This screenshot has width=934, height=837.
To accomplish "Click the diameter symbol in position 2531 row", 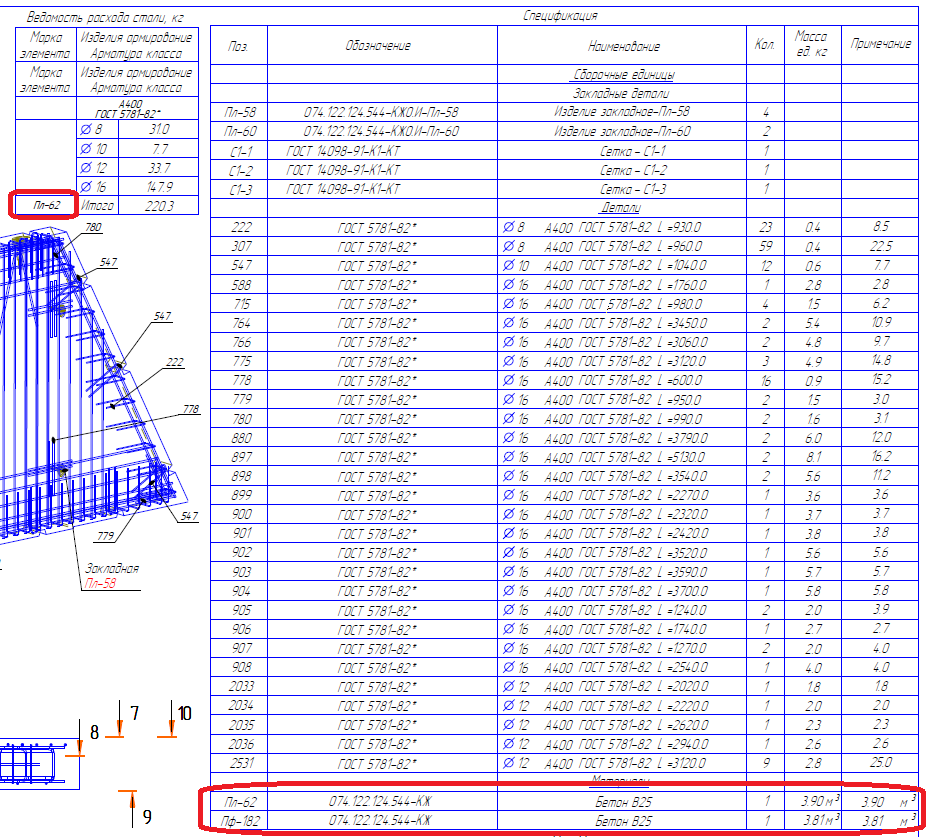I will point(507,763).
